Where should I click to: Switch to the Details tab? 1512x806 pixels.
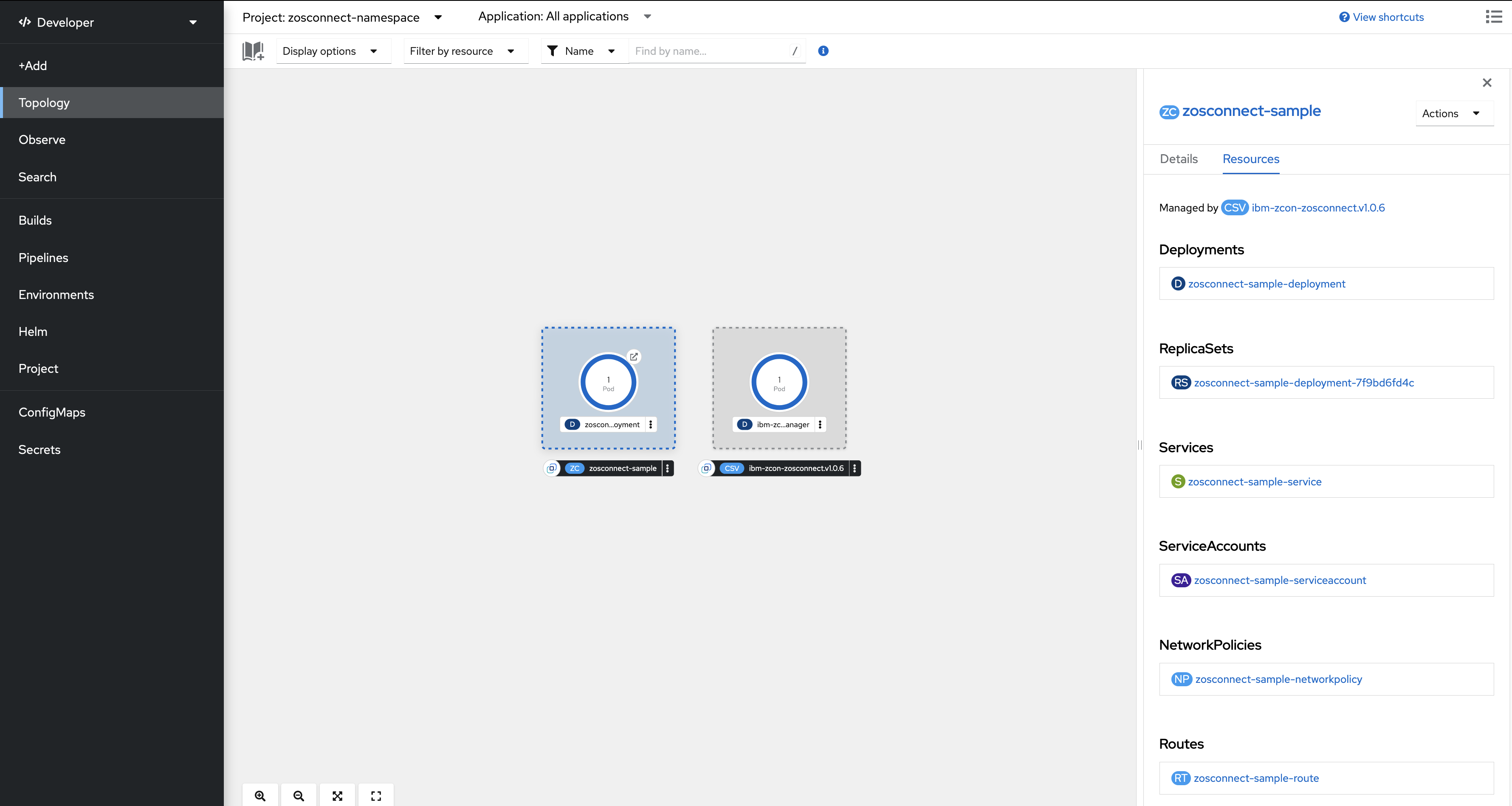click(1178, 159)
